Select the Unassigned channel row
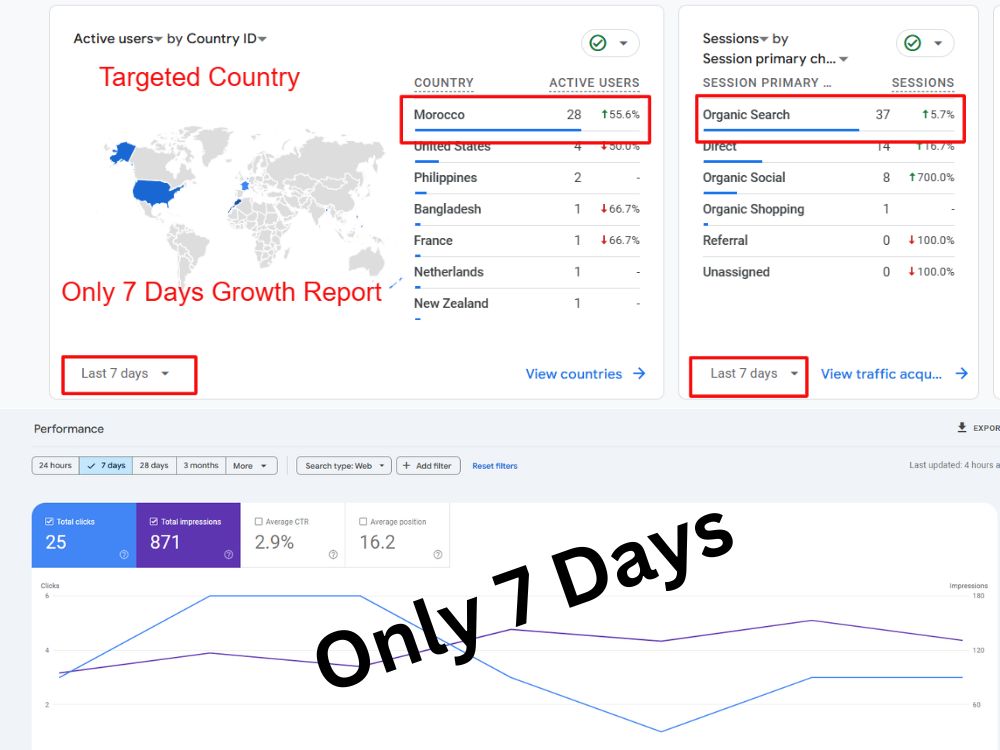This screenshot has height=750, width=1000. pos(828,272)
